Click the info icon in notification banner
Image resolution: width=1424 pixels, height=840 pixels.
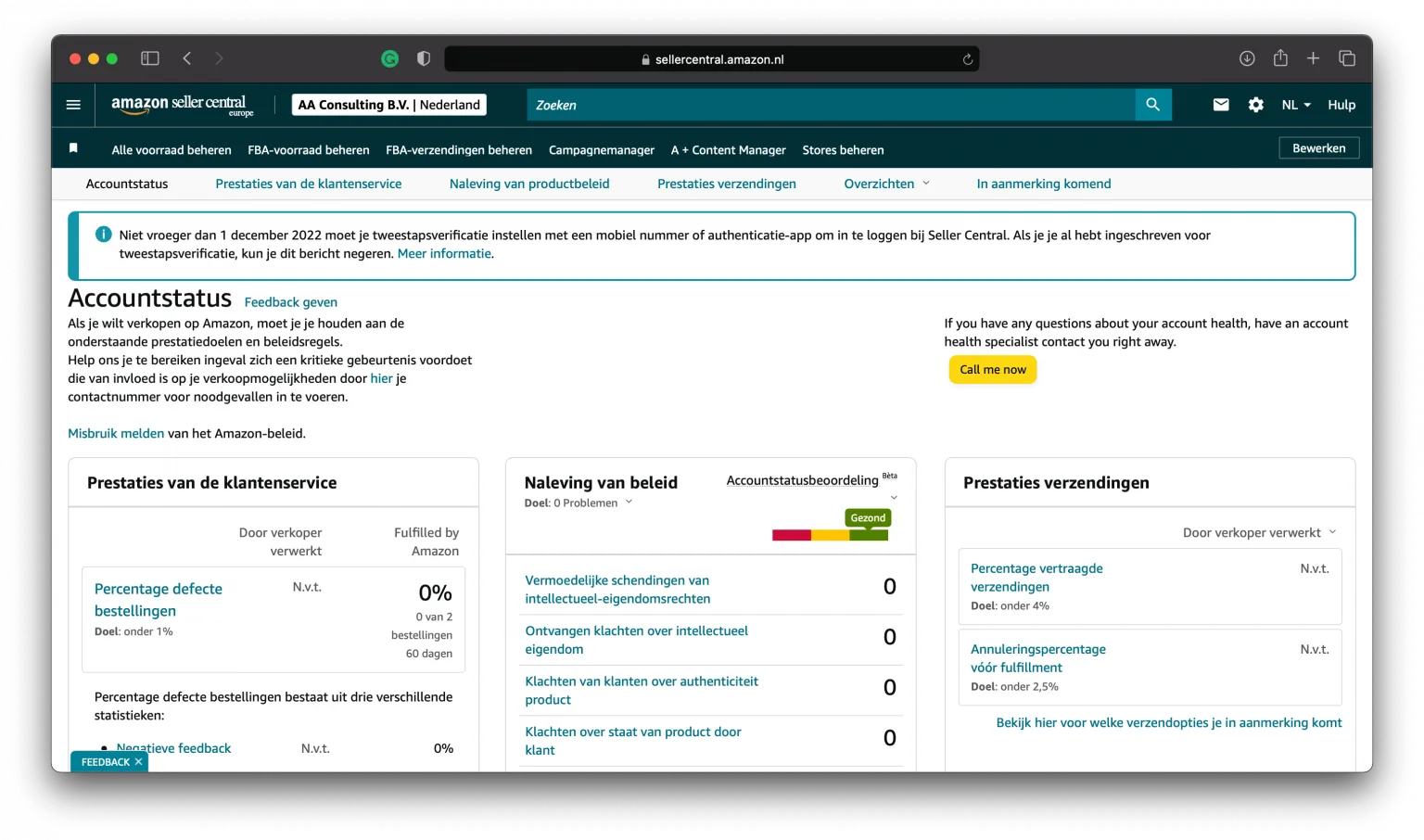point(104,235)
